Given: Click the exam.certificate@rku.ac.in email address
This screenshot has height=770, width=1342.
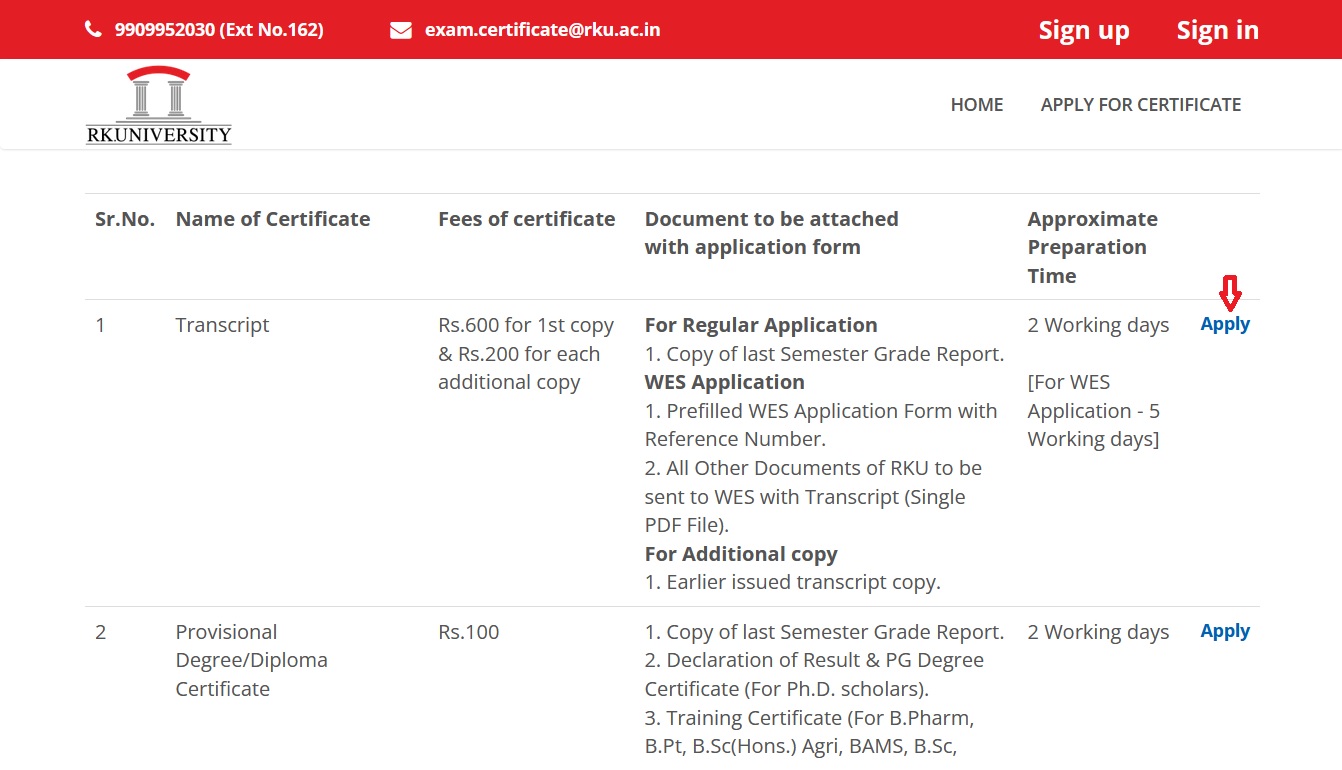Looking at the screenshot, I should click(542, 30).
